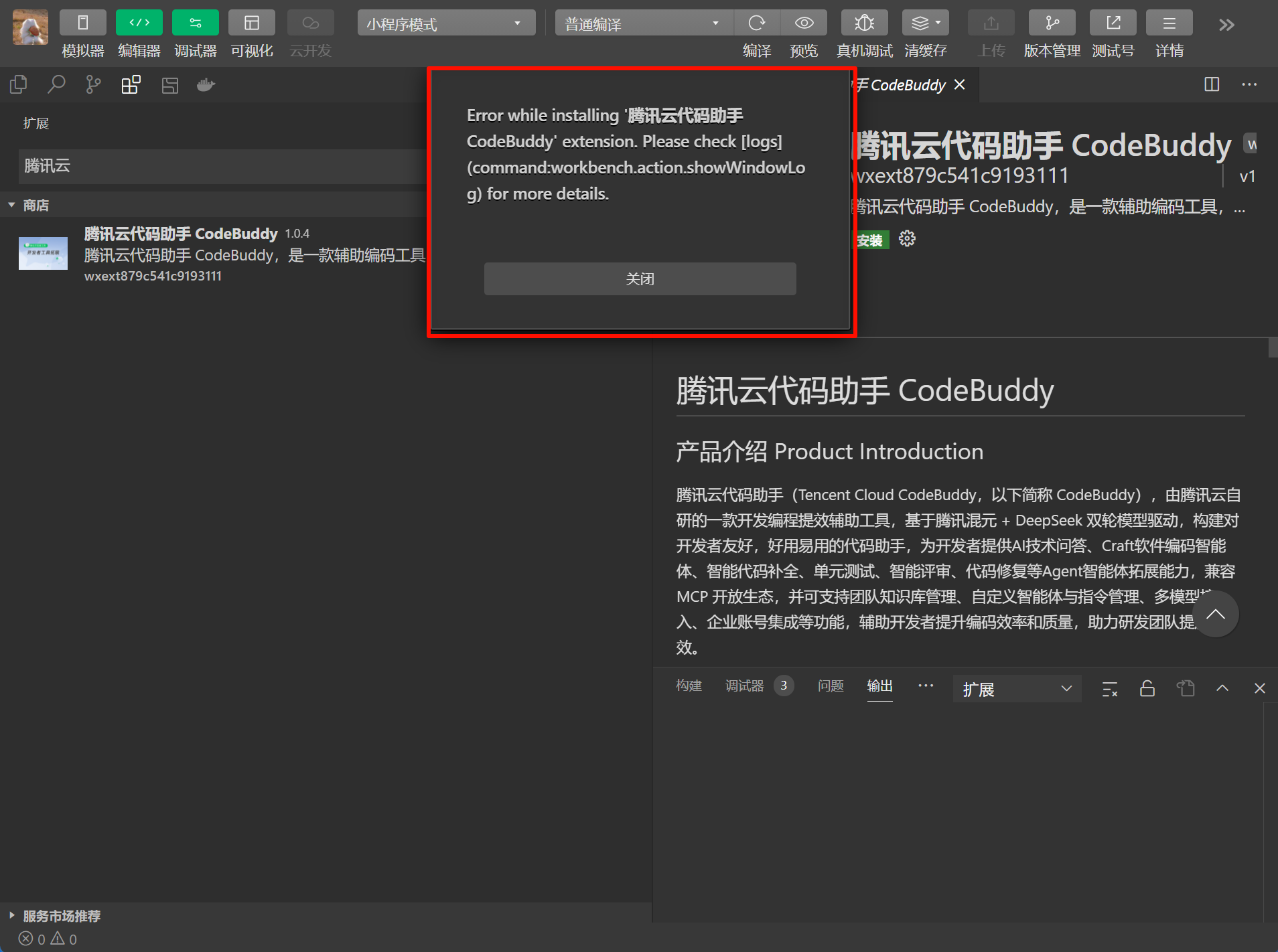Image resolution: width=1278 pixels, height=952 pixels.
Task: Switch to the 构建 panel tab
Action: tap(689, 686)
